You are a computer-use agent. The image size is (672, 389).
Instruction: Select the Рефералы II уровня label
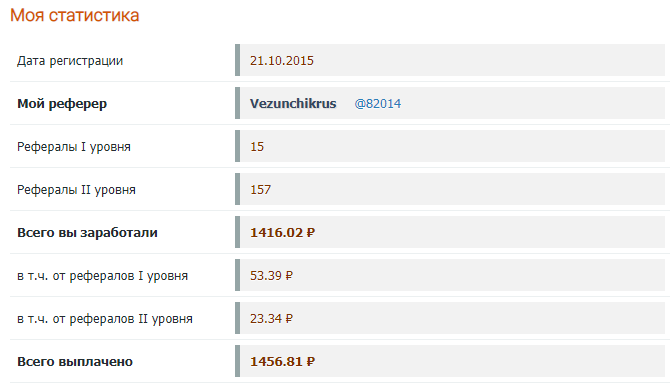(x=76, y=189)
